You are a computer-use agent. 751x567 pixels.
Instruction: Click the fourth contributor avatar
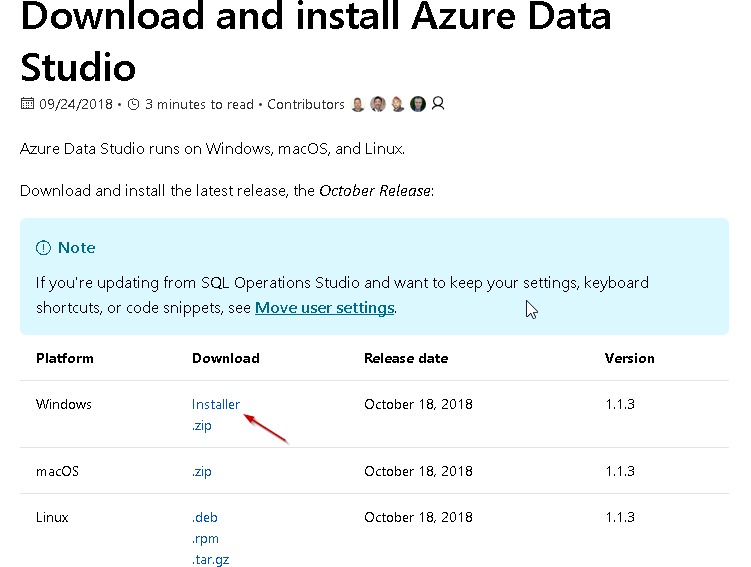coord(418,104)
